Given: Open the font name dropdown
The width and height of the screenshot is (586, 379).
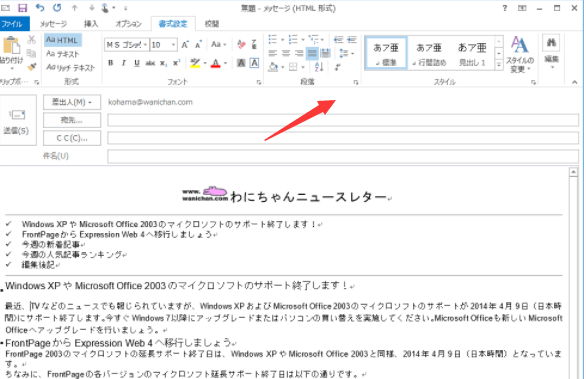Looking at the screenshot, I should [x=126, y=45].
